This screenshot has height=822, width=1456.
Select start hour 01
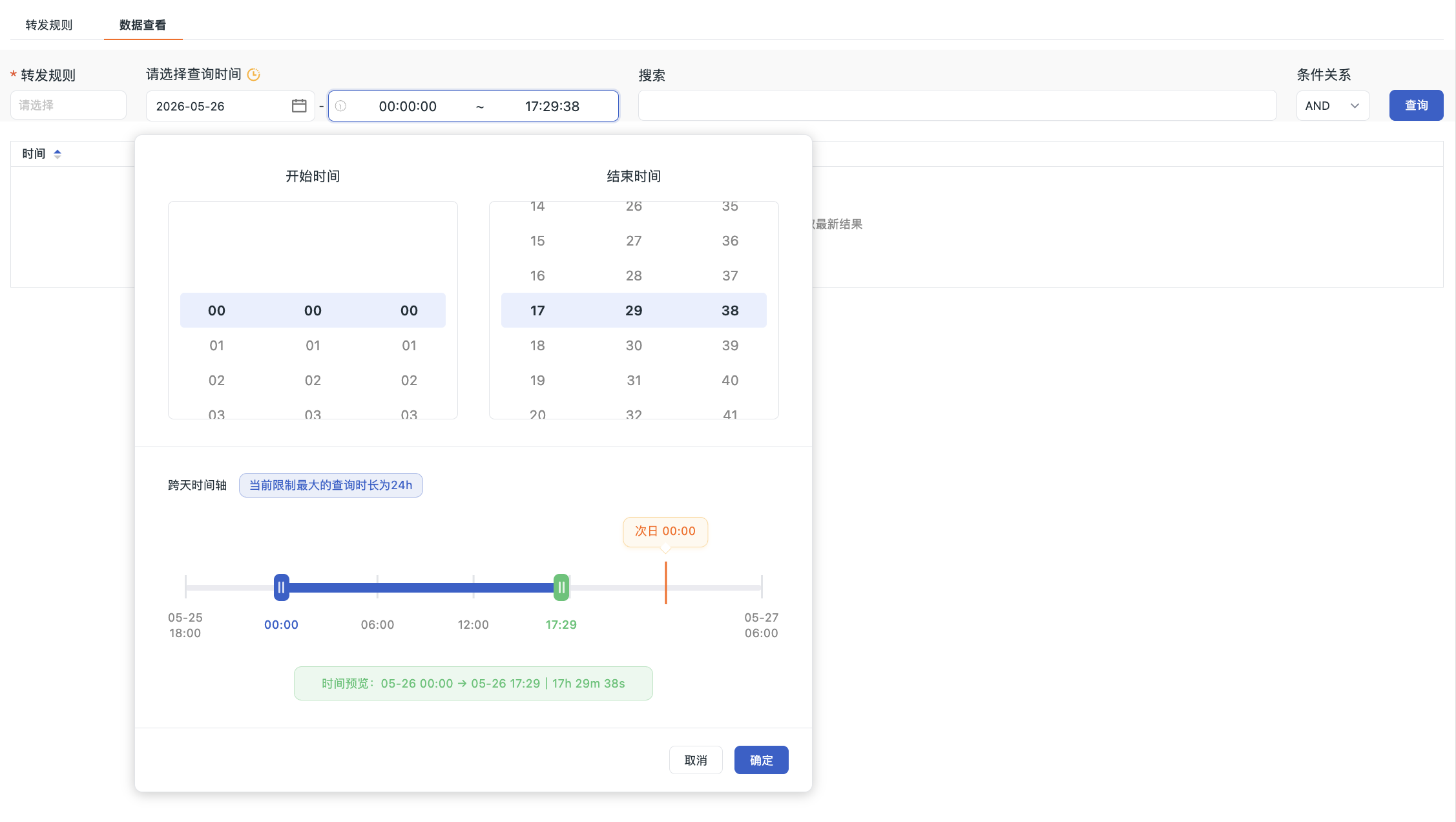216,346
